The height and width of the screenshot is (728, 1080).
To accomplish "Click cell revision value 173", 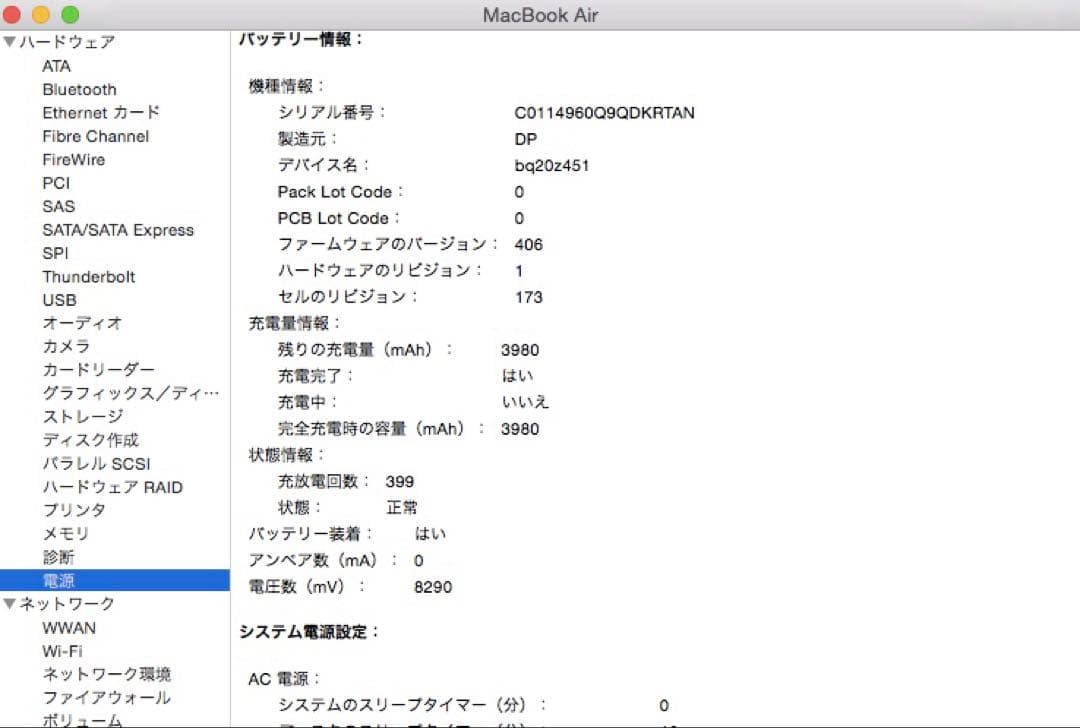I will 528,298.
